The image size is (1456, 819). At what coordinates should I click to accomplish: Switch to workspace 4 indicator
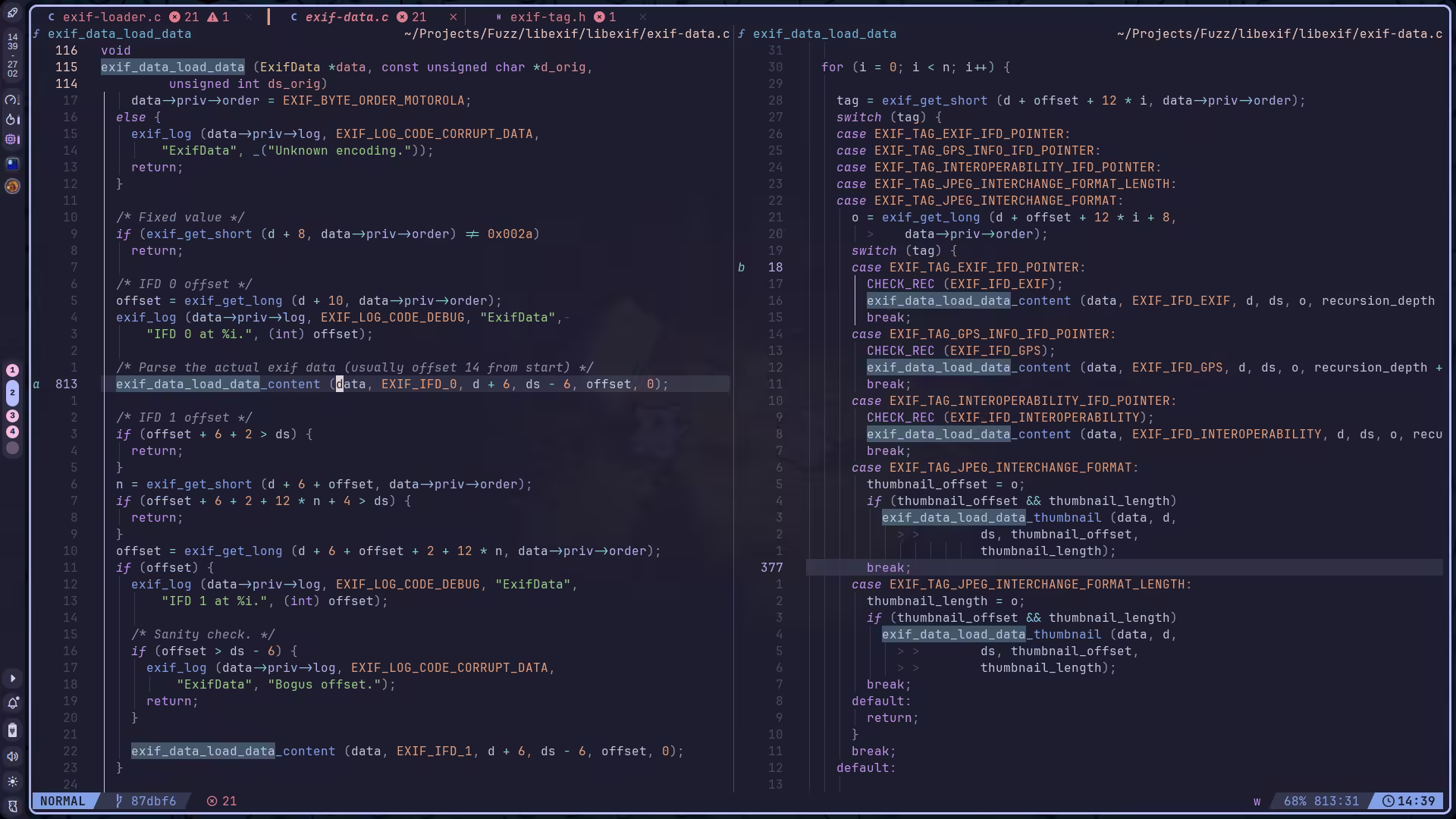(12, 431)
